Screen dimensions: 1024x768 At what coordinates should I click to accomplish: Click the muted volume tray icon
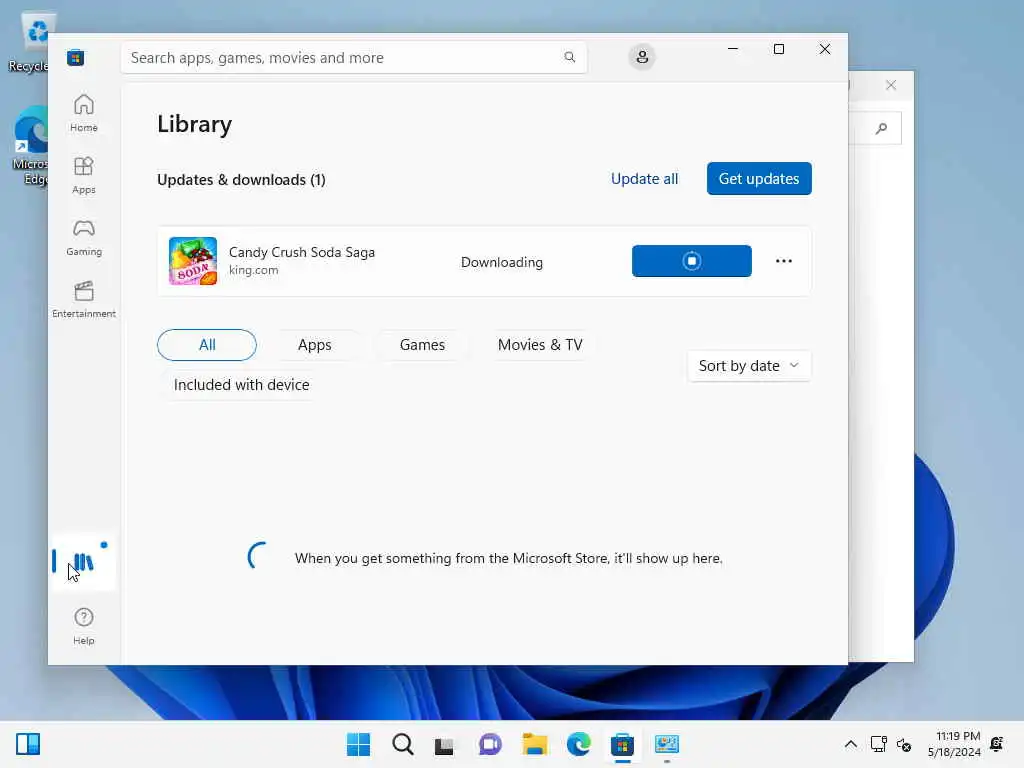(904, 744)
